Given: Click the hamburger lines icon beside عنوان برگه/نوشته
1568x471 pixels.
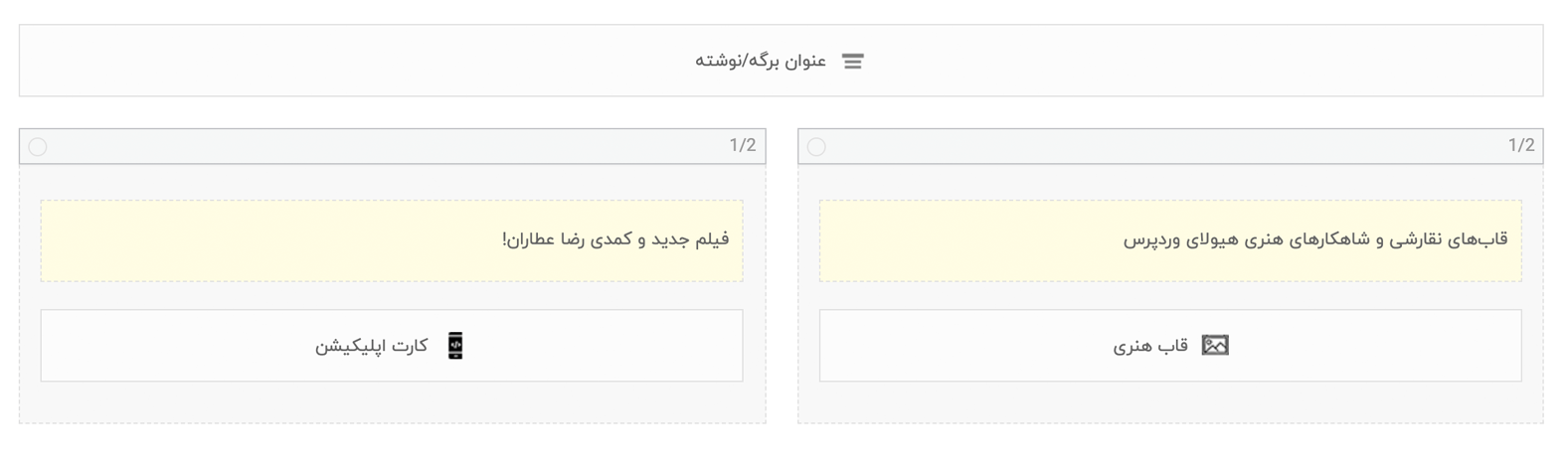Looking at the screenshot, I should 852,62.
